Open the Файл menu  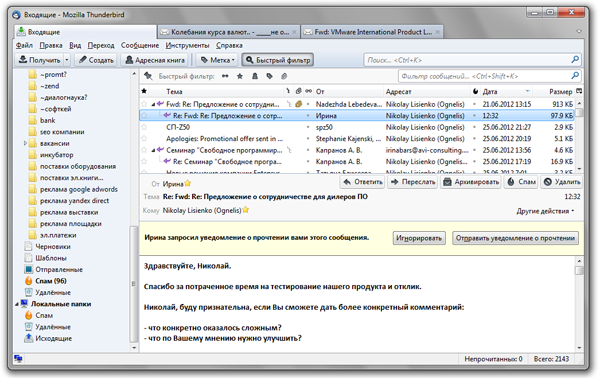pyautogui.click(x=24, y=45)
